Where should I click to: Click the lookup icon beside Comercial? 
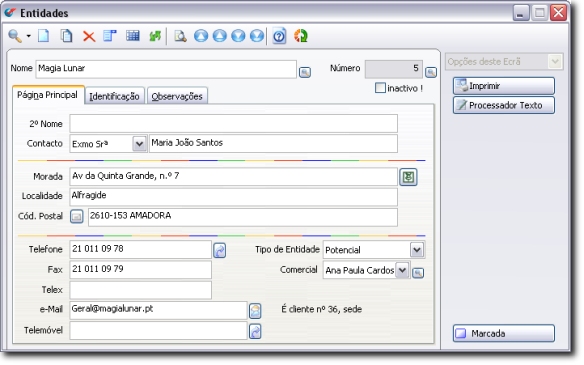click(x=418, y=273)
